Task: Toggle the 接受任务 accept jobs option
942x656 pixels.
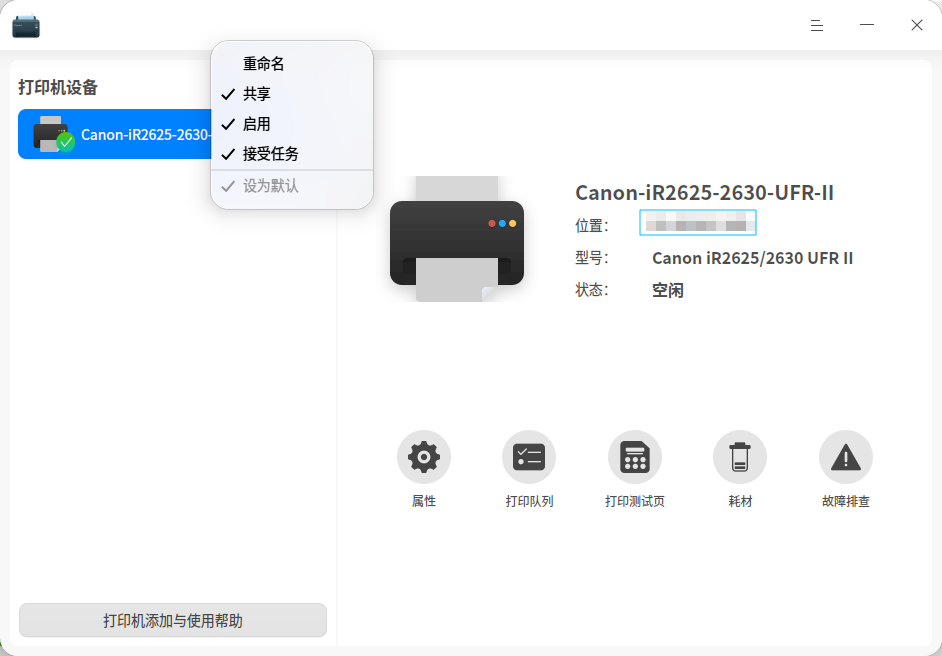Action: [x=292, y=154]
